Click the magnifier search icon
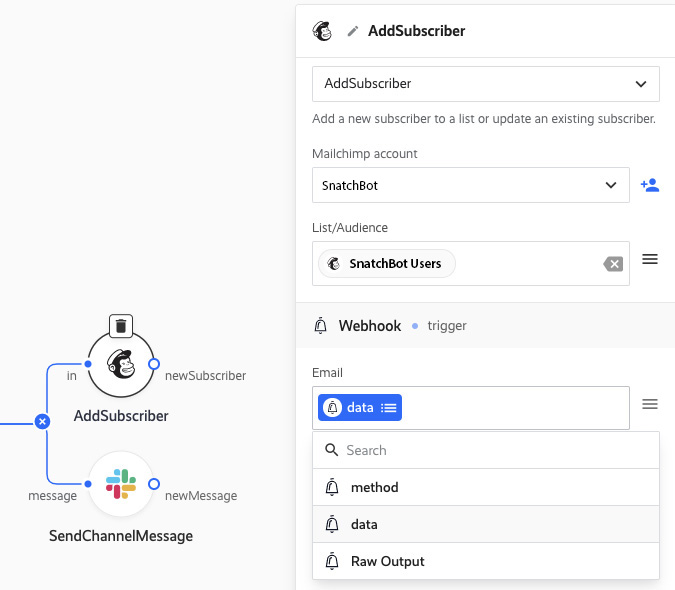 pyautogui.click(x=331, y=450)
